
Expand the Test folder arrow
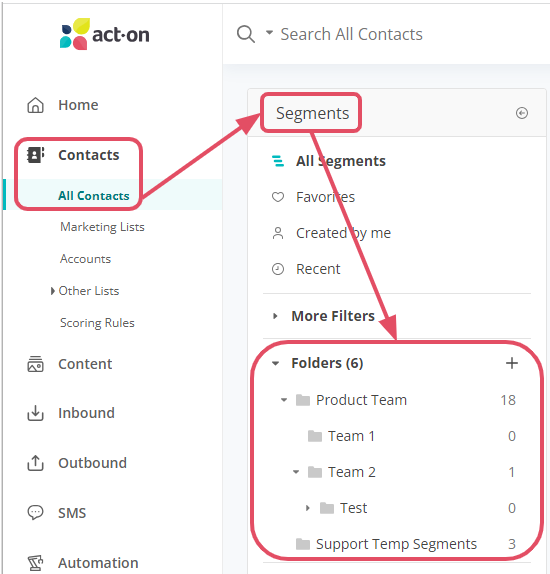308,508
